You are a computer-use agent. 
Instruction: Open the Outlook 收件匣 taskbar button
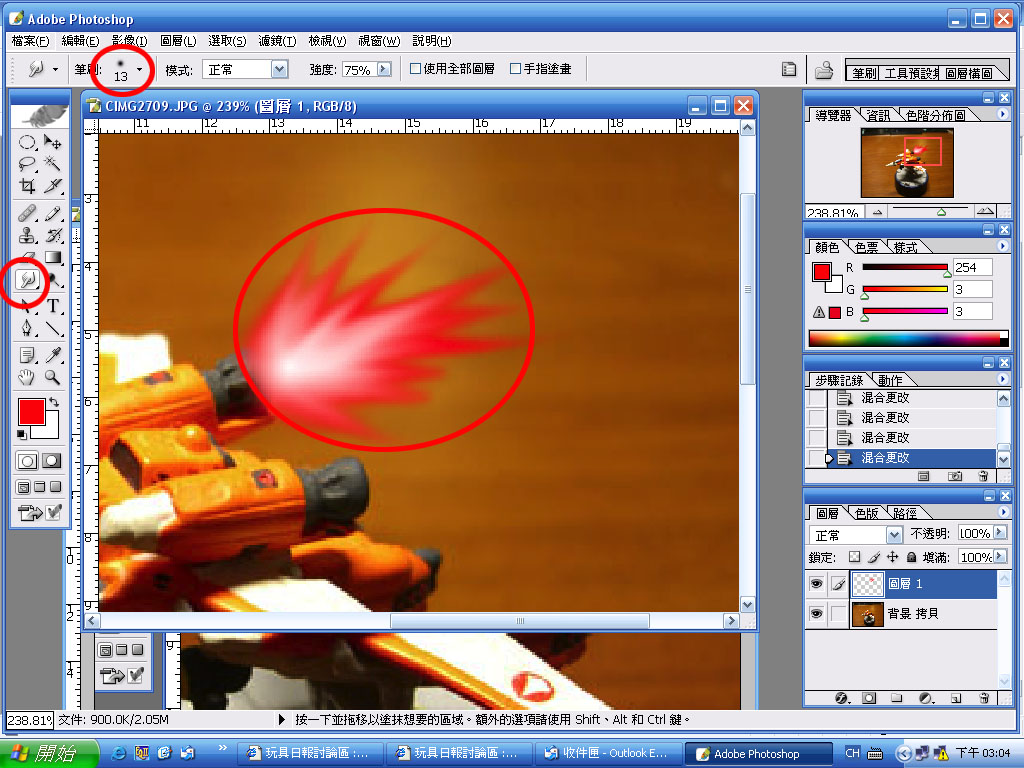tap(607, 753)
